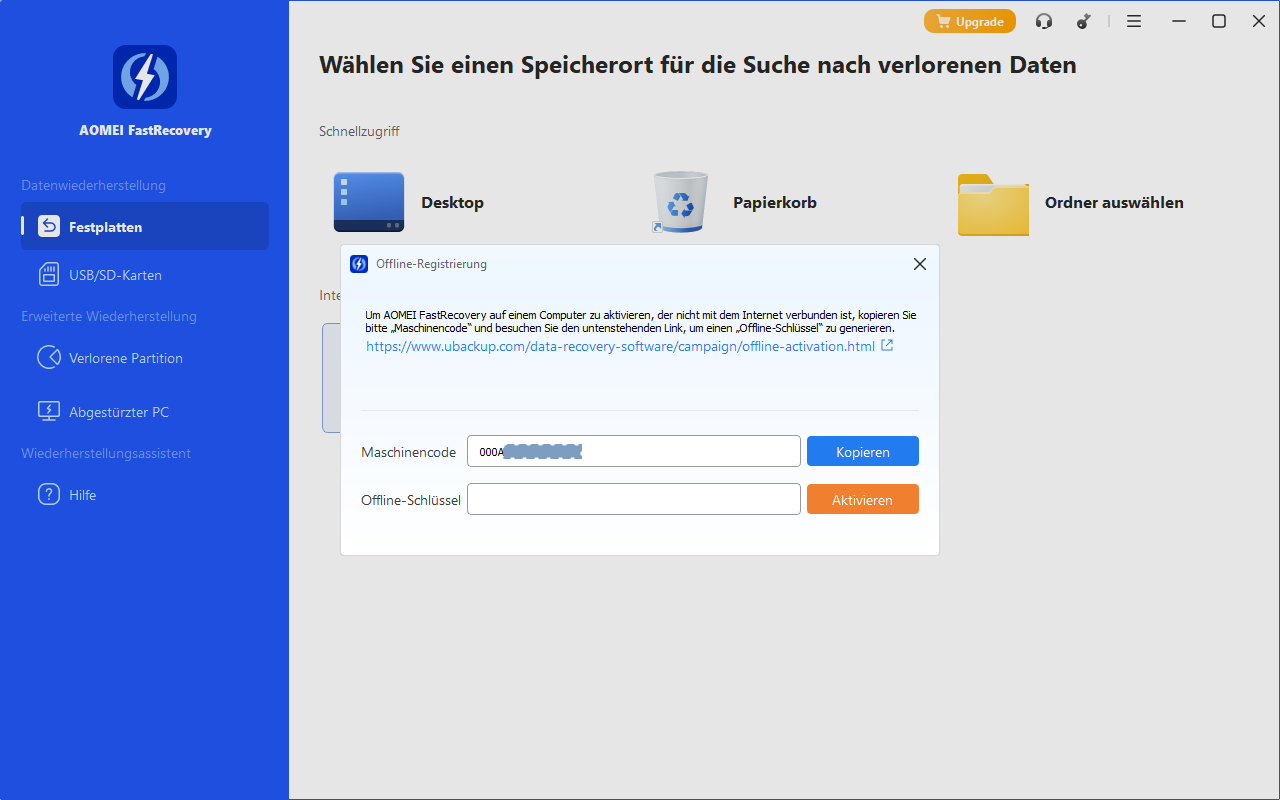Screen dimensions: 1280x800
Task: Select the Papierkorb recycle bin icon
Action: [x=680, y=201]
